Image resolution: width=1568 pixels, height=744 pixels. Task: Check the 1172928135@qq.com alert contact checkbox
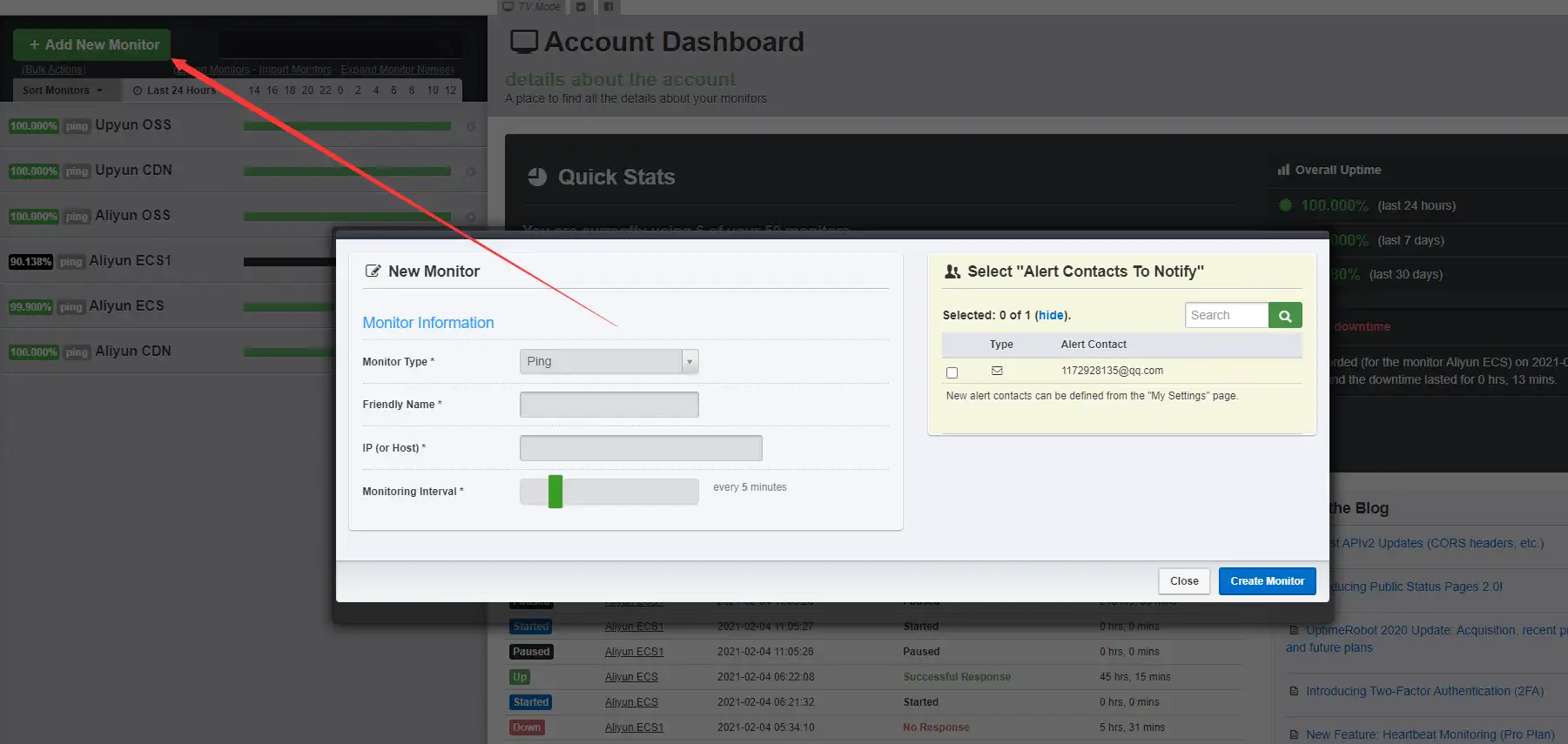(x=952, y=372)
